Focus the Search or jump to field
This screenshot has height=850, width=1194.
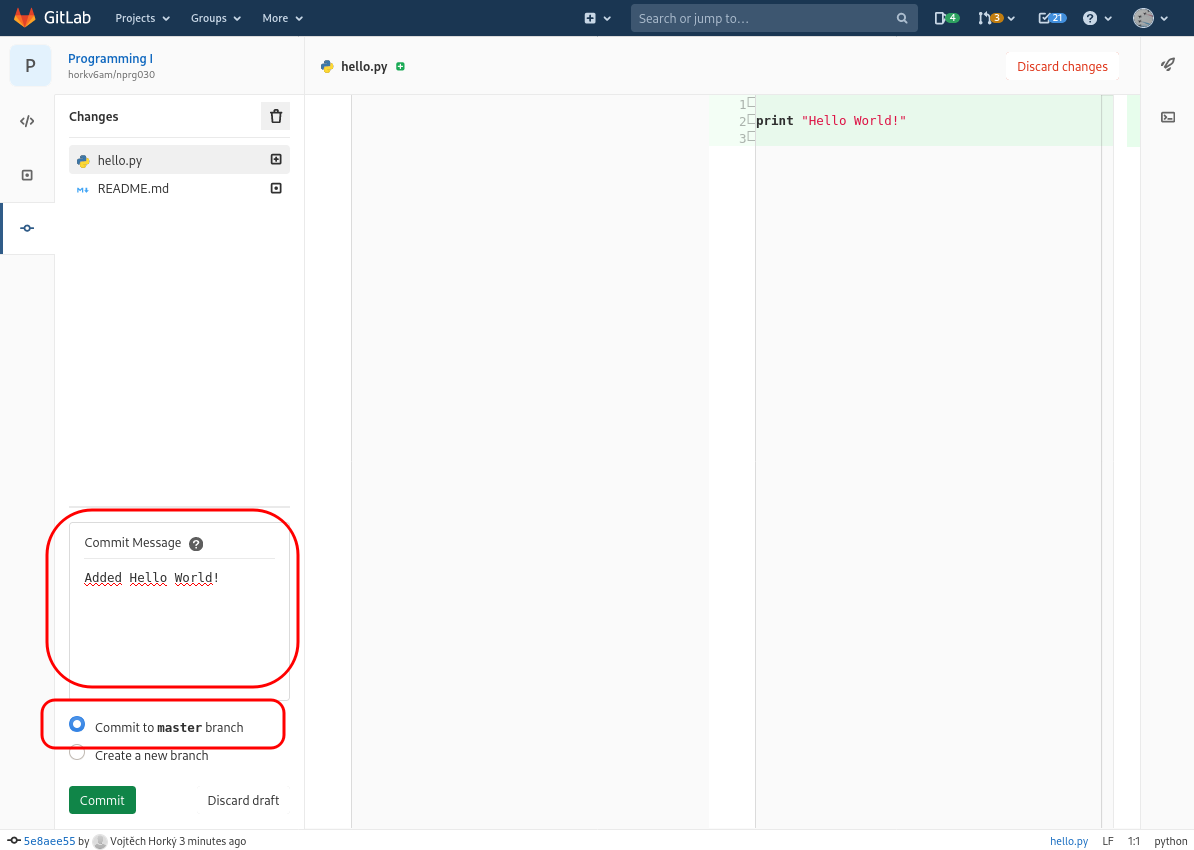765,18
